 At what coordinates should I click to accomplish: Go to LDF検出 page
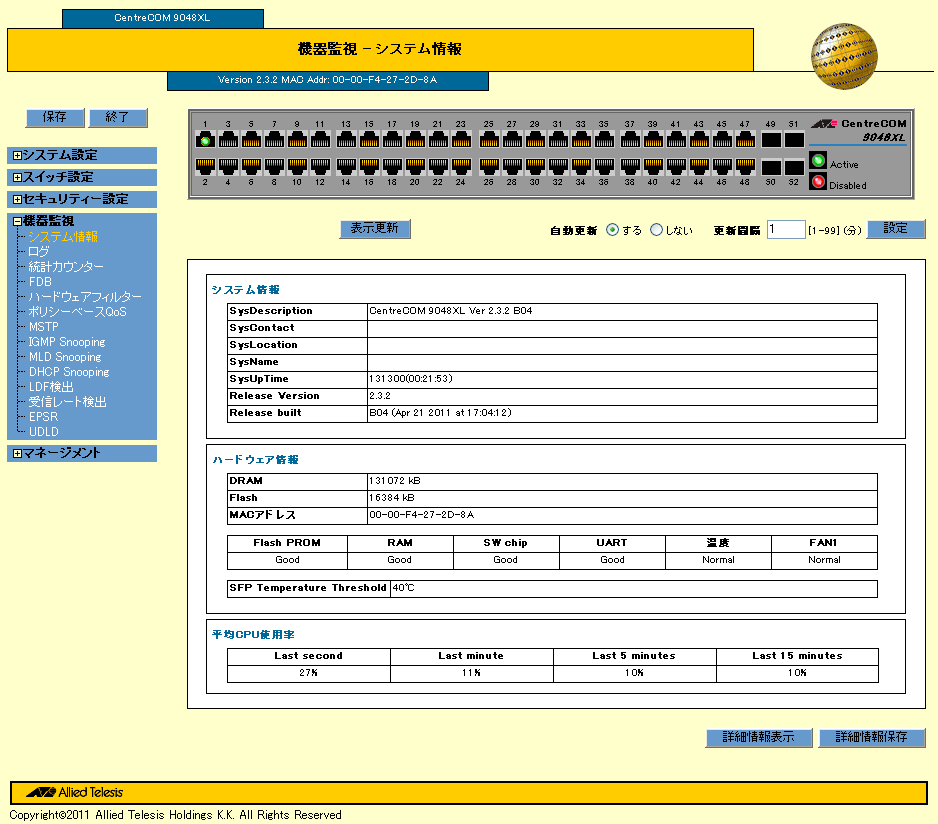tap(51, 387)
